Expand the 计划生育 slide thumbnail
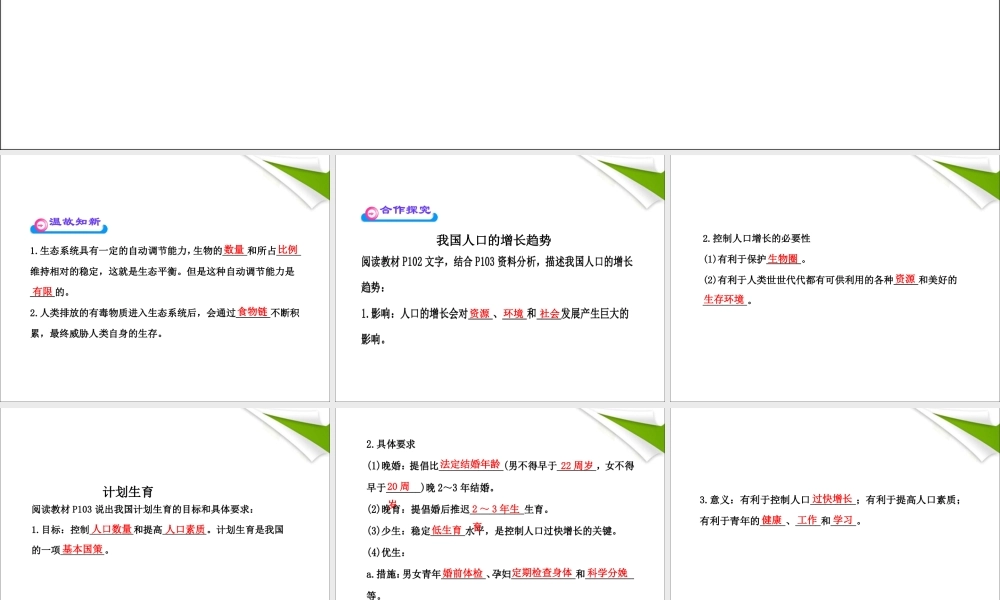1000x600 pixels. (166, 500)
